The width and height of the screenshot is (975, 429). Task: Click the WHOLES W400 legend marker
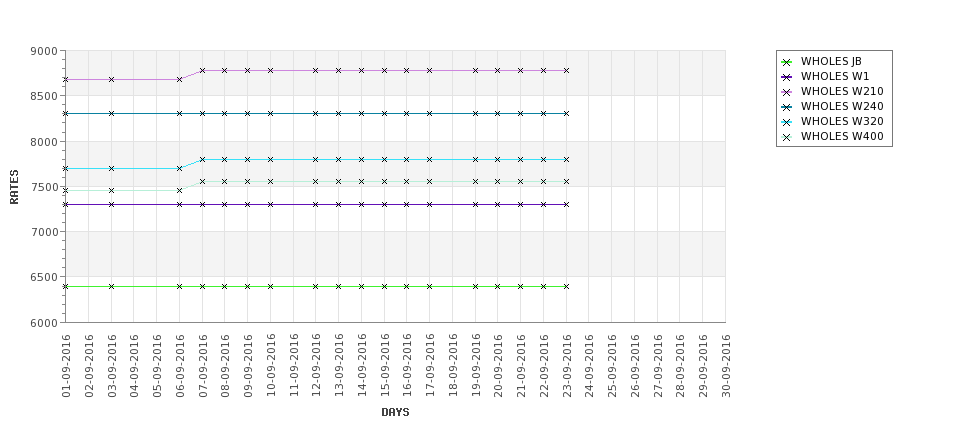click(787, 137)
